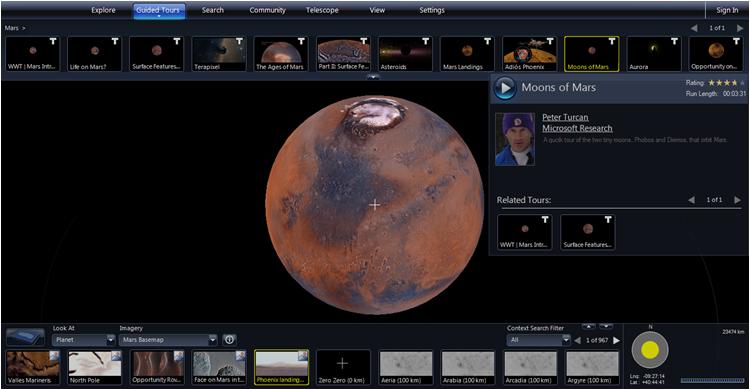This screenshot has height=390, width=750.
Task: Select the Valles Marineris thumbnail
Action: (x=33, y=367)
